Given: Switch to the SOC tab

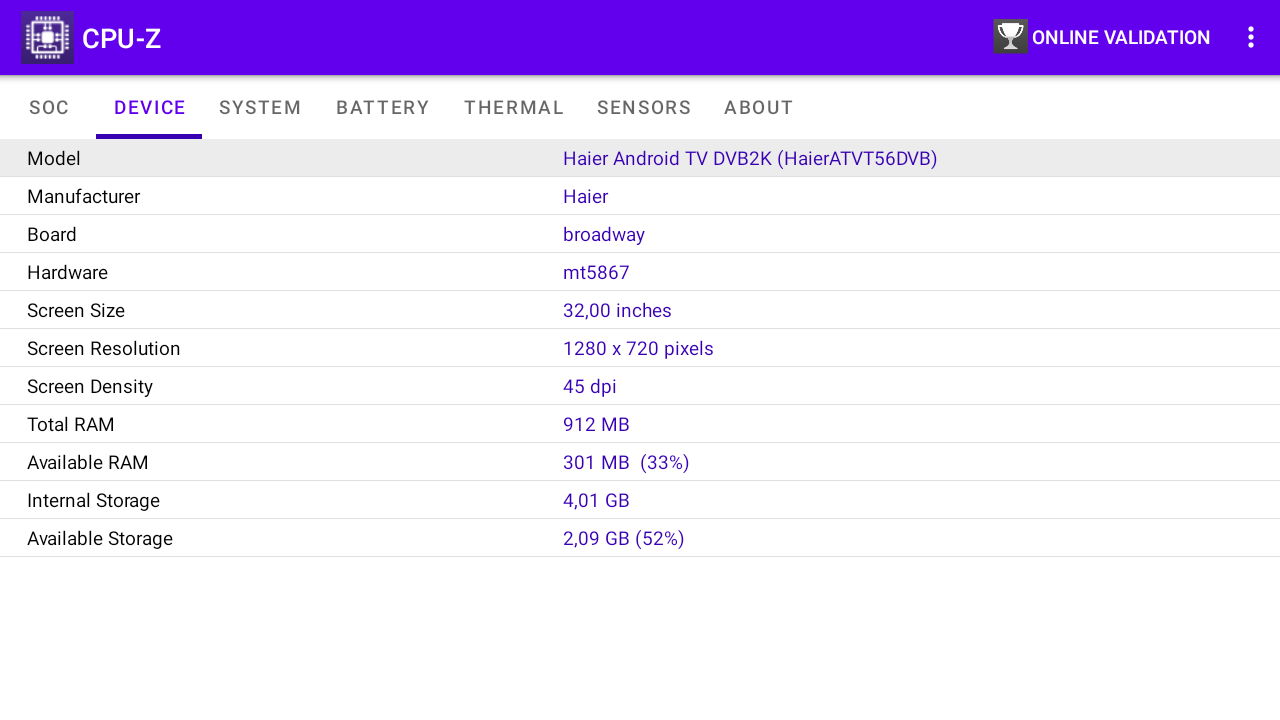Looking at the screenshot, I should [x=49, y=108].
